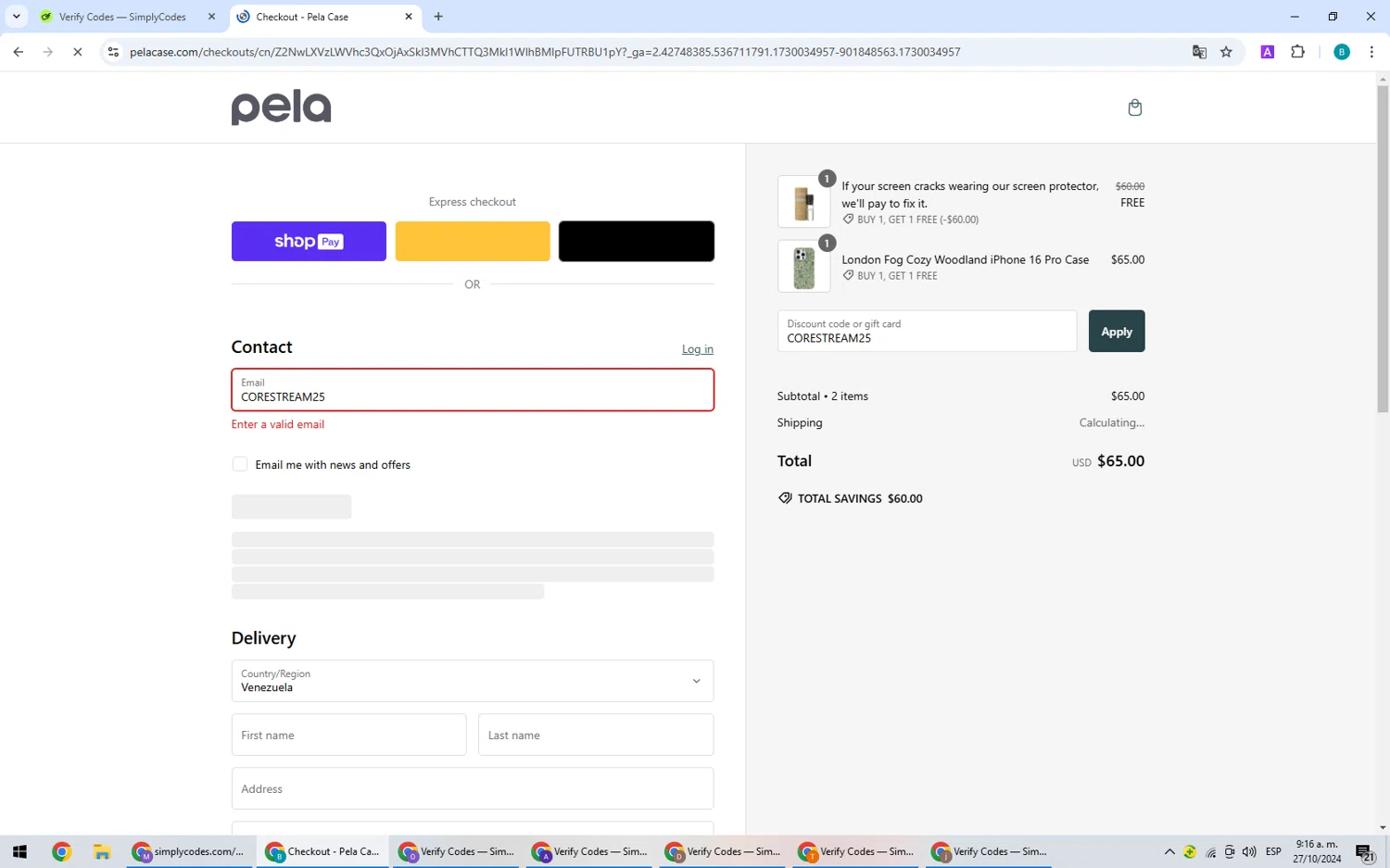
Task: Open the notifications center icon
Action: click(x=1364, y=852)
